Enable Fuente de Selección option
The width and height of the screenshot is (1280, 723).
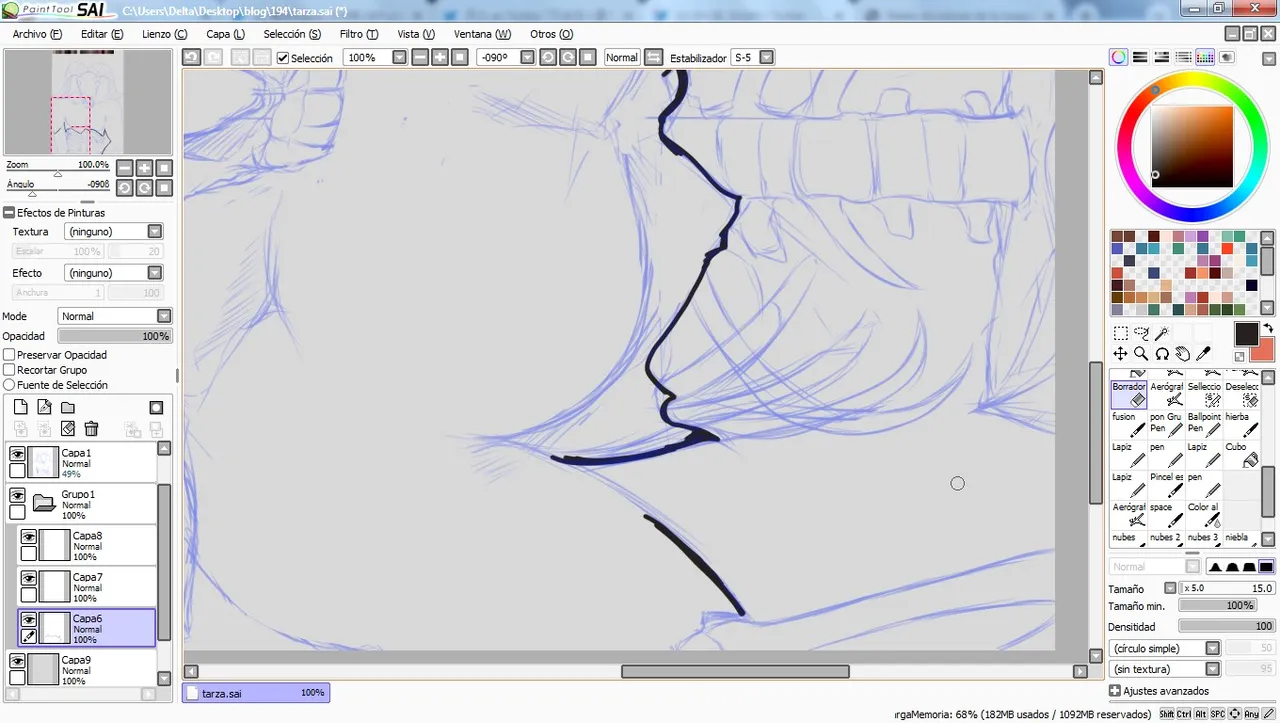9,385
